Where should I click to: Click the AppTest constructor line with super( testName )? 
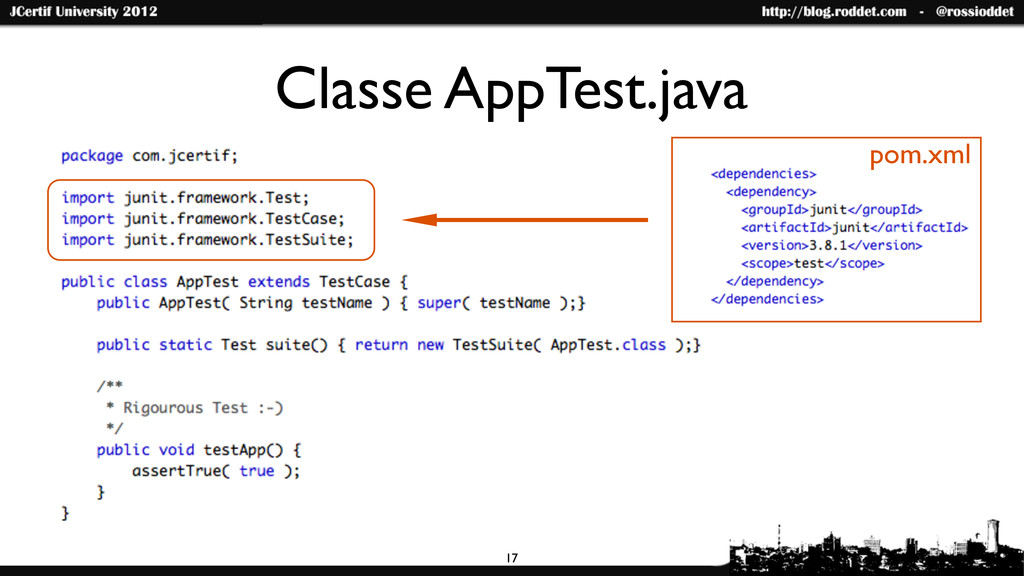(341, 303)
